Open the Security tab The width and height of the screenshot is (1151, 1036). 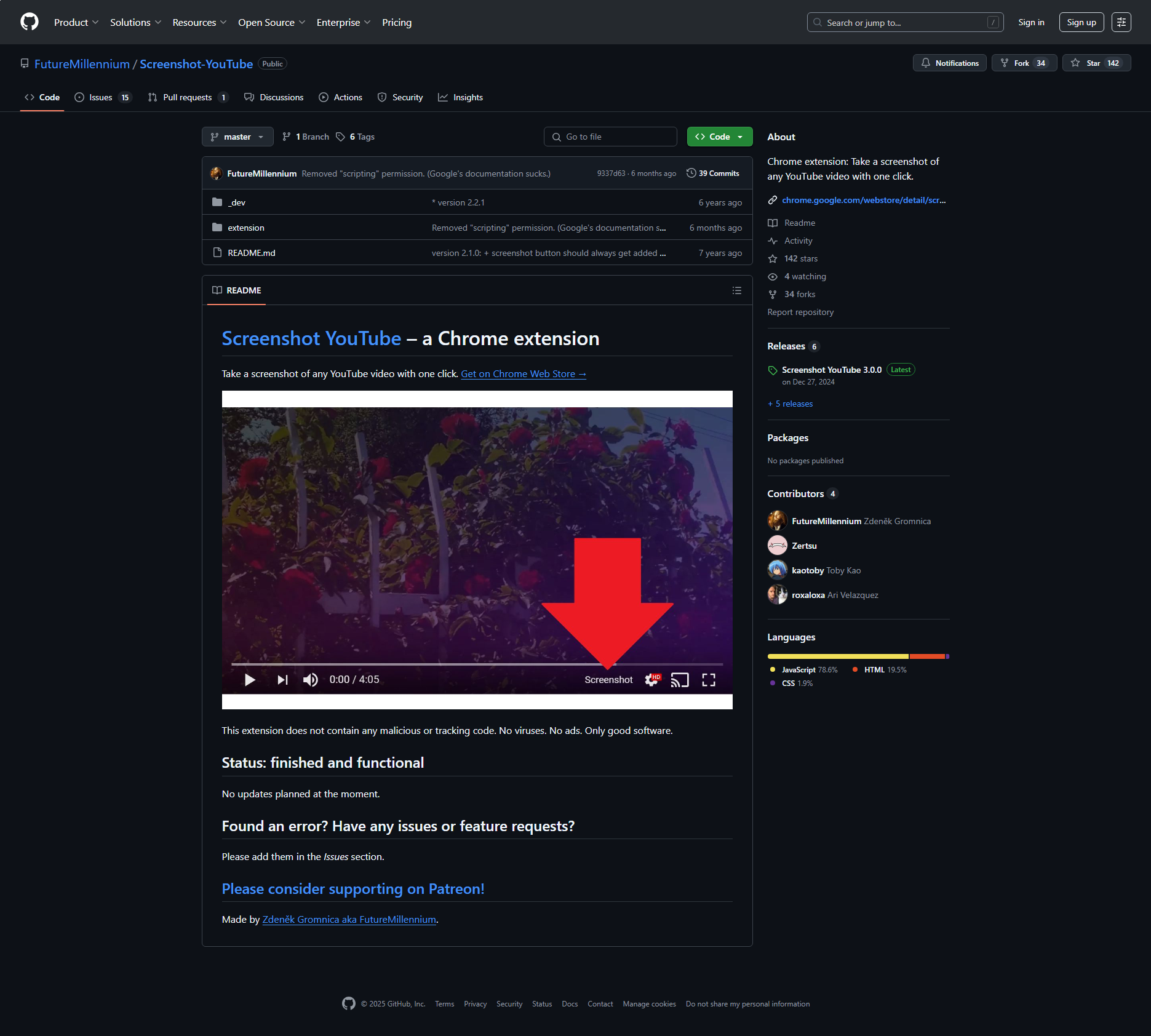coord(400,97)
